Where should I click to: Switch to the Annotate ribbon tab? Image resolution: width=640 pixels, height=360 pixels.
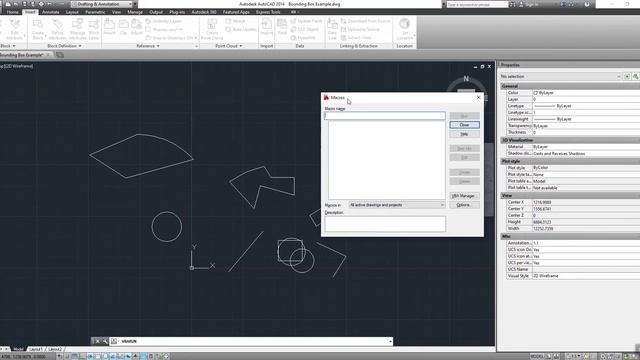coord(51,12)
